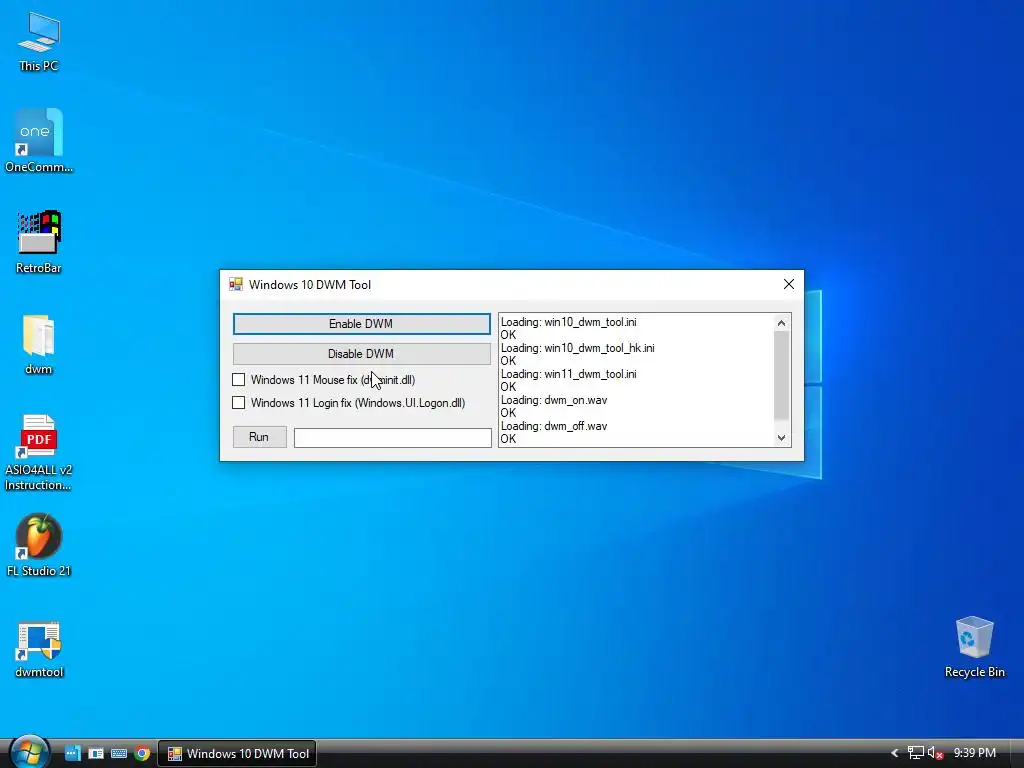Screen dimensions: 1024x768
Task: Click log line 'Loading: win10_dwm_tool.ini'
Action: (x=568, y=322)
